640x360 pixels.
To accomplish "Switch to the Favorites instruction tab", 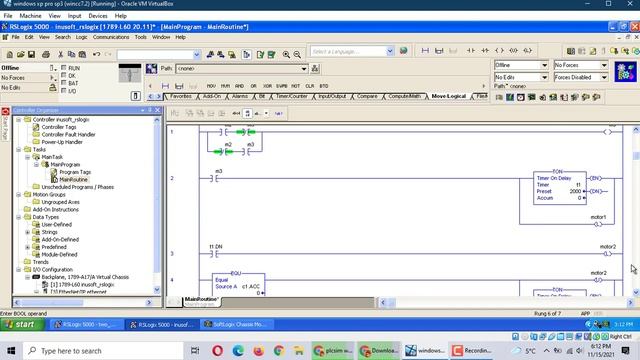I will click(x=180, y=96).
